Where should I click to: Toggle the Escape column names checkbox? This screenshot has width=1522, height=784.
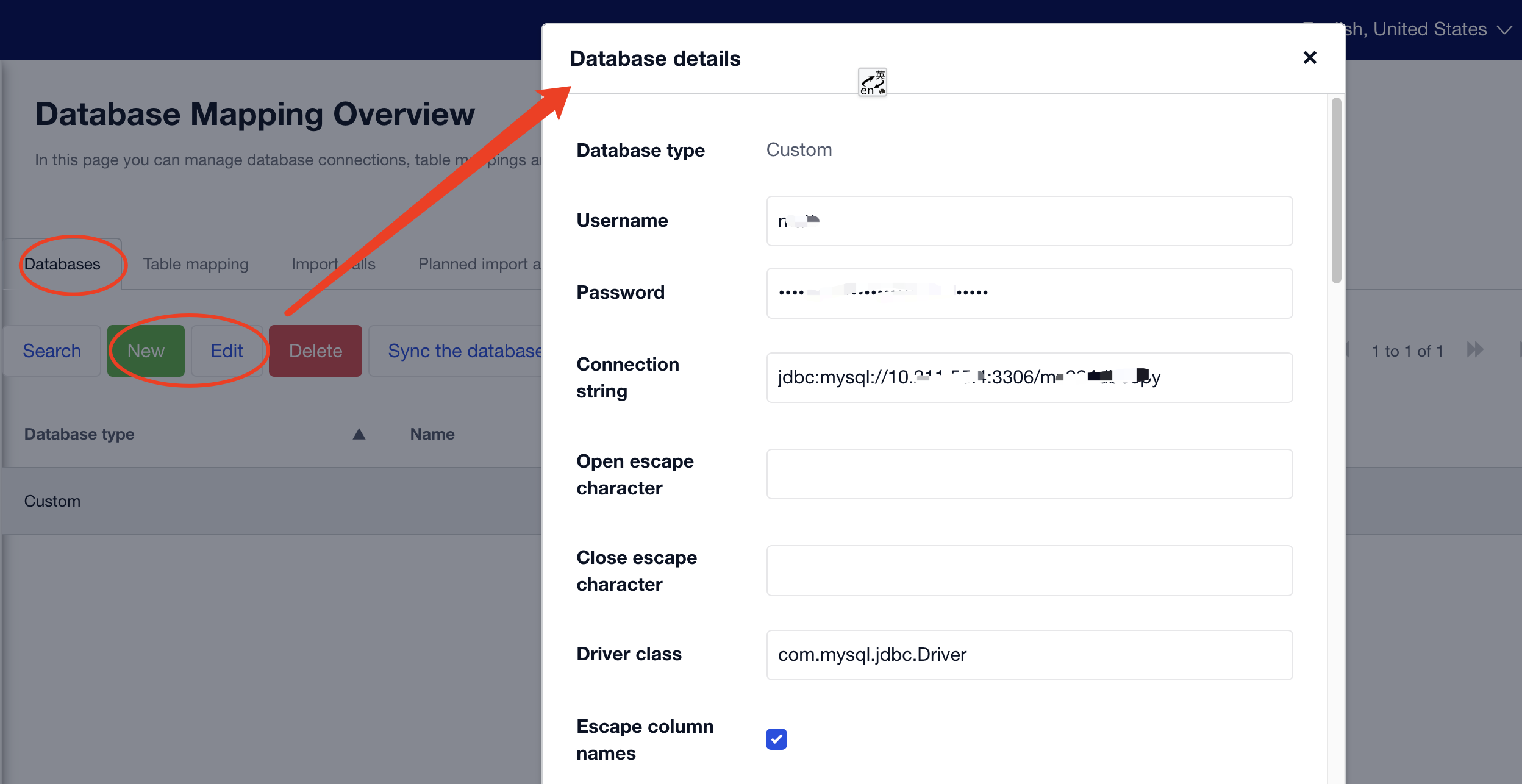pyautogui.click(x=774, y=739)
